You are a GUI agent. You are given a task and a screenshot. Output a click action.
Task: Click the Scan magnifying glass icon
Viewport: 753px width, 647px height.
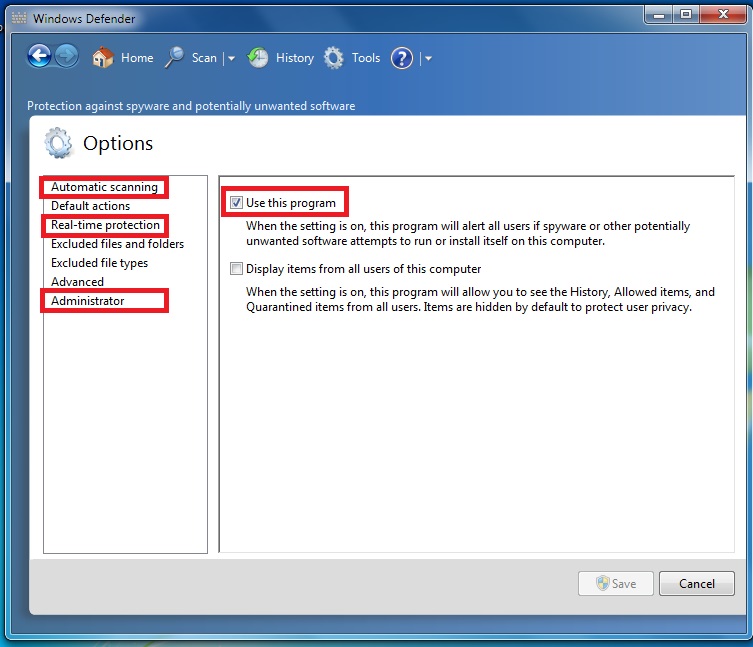click(174, 58)
